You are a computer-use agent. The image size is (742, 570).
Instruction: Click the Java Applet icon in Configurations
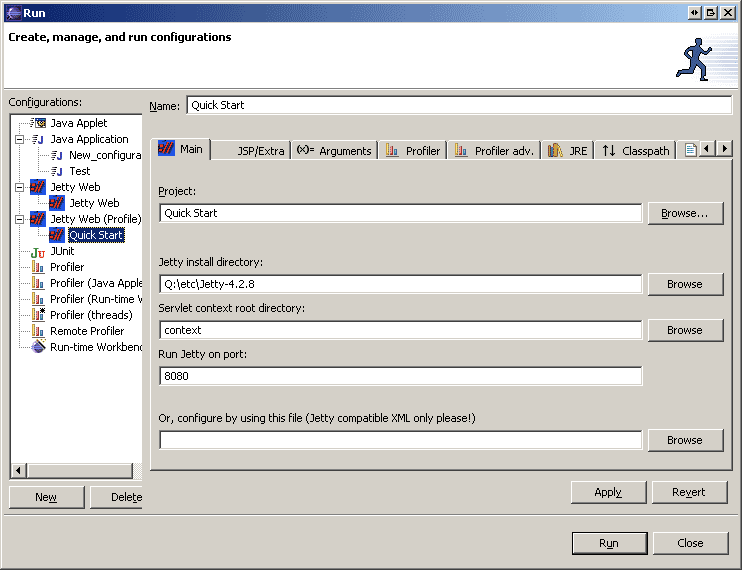coord(38,123)
